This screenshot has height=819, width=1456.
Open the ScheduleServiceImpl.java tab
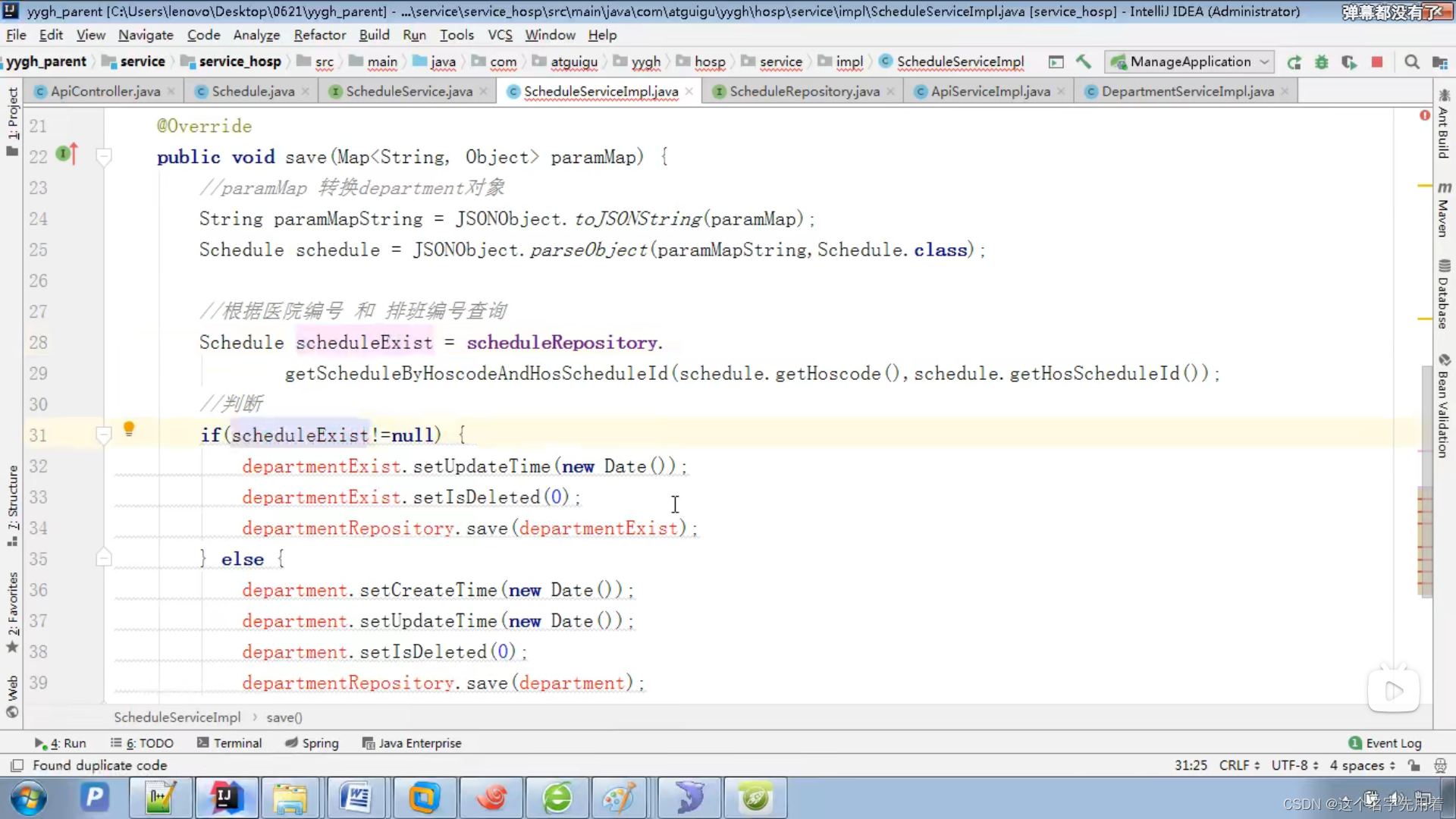pos(601,91)
